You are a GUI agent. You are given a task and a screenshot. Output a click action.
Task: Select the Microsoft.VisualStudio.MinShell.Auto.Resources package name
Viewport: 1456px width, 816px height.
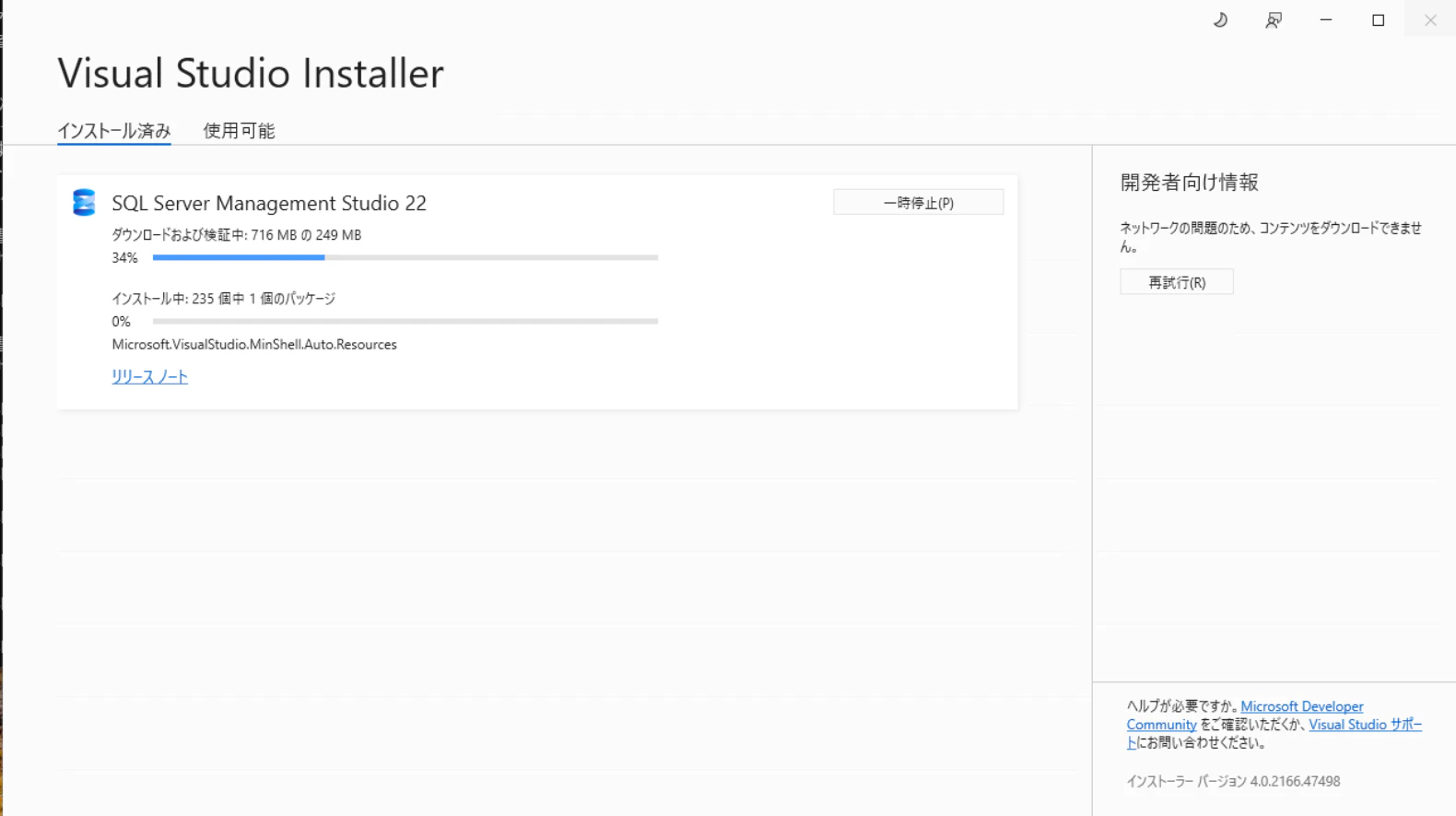(254, 345)
